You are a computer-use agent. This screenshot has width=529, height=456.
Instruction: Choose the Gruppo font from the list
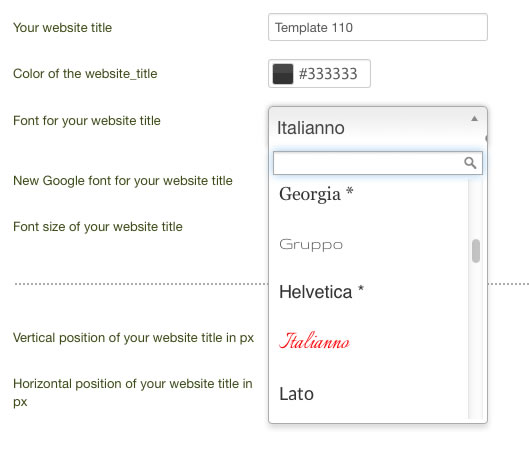369,245
